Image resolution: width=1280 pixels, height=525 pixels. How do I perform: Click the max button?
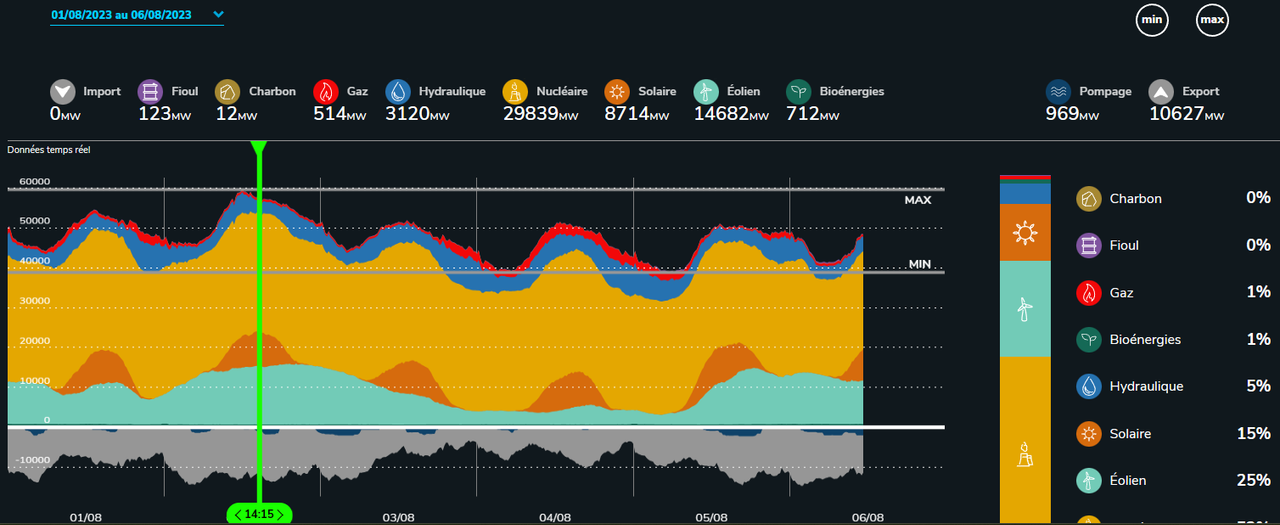tap(1212, 20)
